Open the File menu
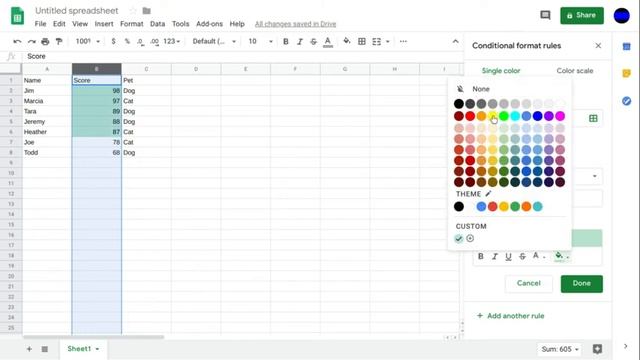 click(40, 24)
